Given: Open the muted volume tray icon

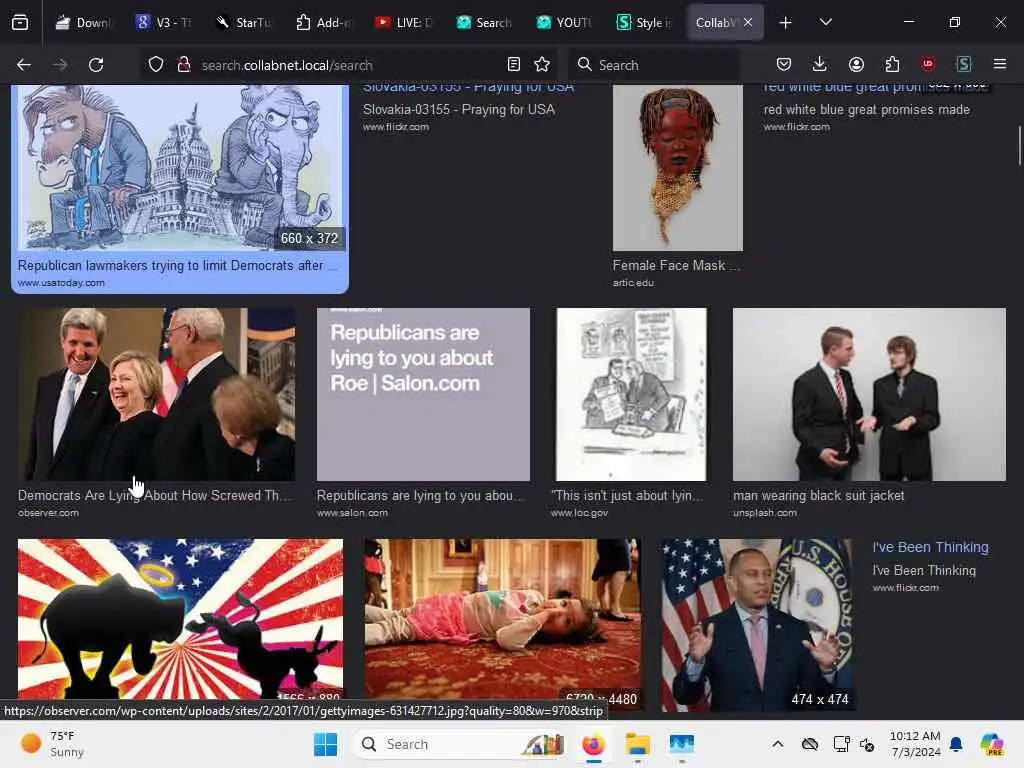Looking at the screenshot, I should 867,744.
